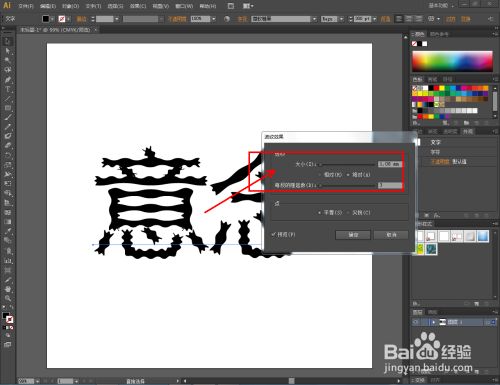Switch to the 色板 (Swatches) tab
The height and width of the screenshot is (385, 500).
(417, 79)
